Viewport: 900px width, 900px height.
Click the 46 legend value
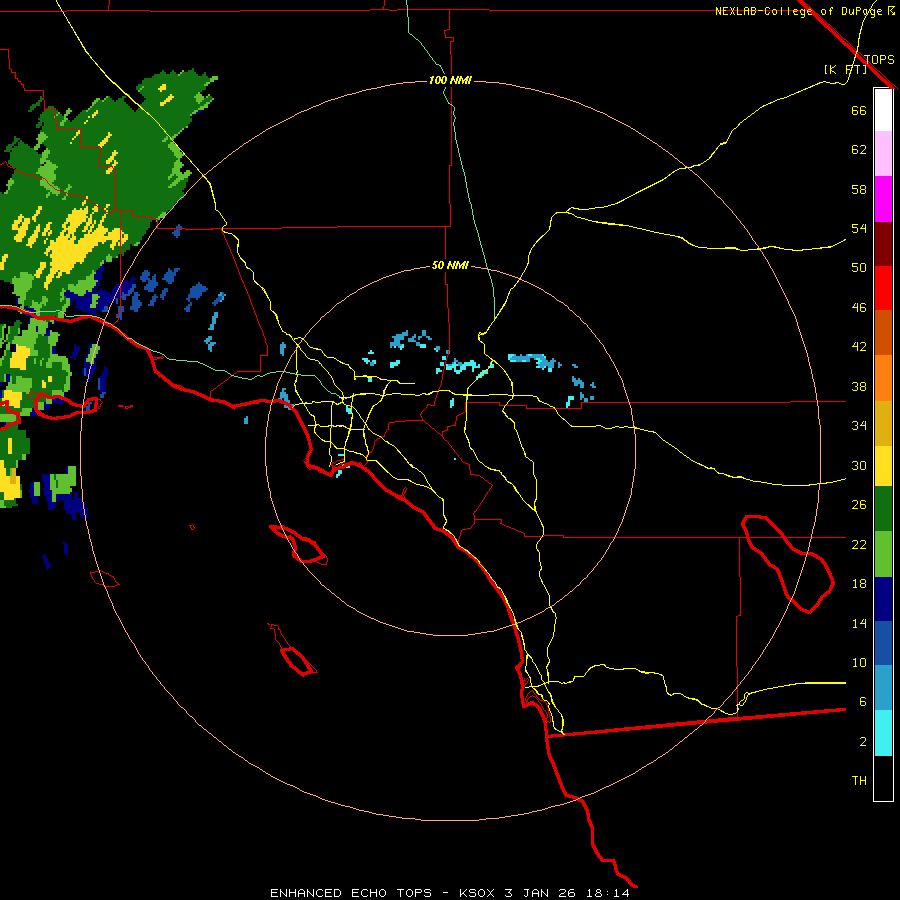[x=859, y=308]
